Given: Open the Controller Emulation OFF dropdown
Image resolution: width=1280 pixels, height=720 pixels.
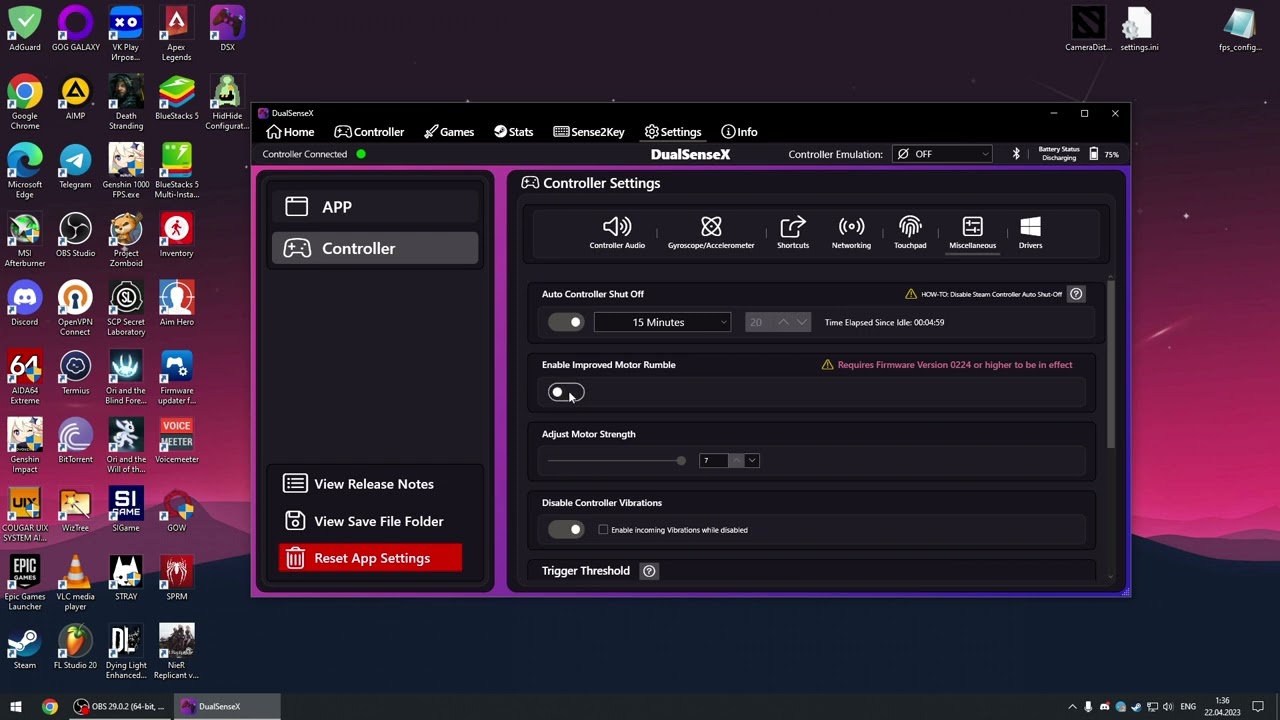Looking at the screenshot, I should (x=942, y=154).
